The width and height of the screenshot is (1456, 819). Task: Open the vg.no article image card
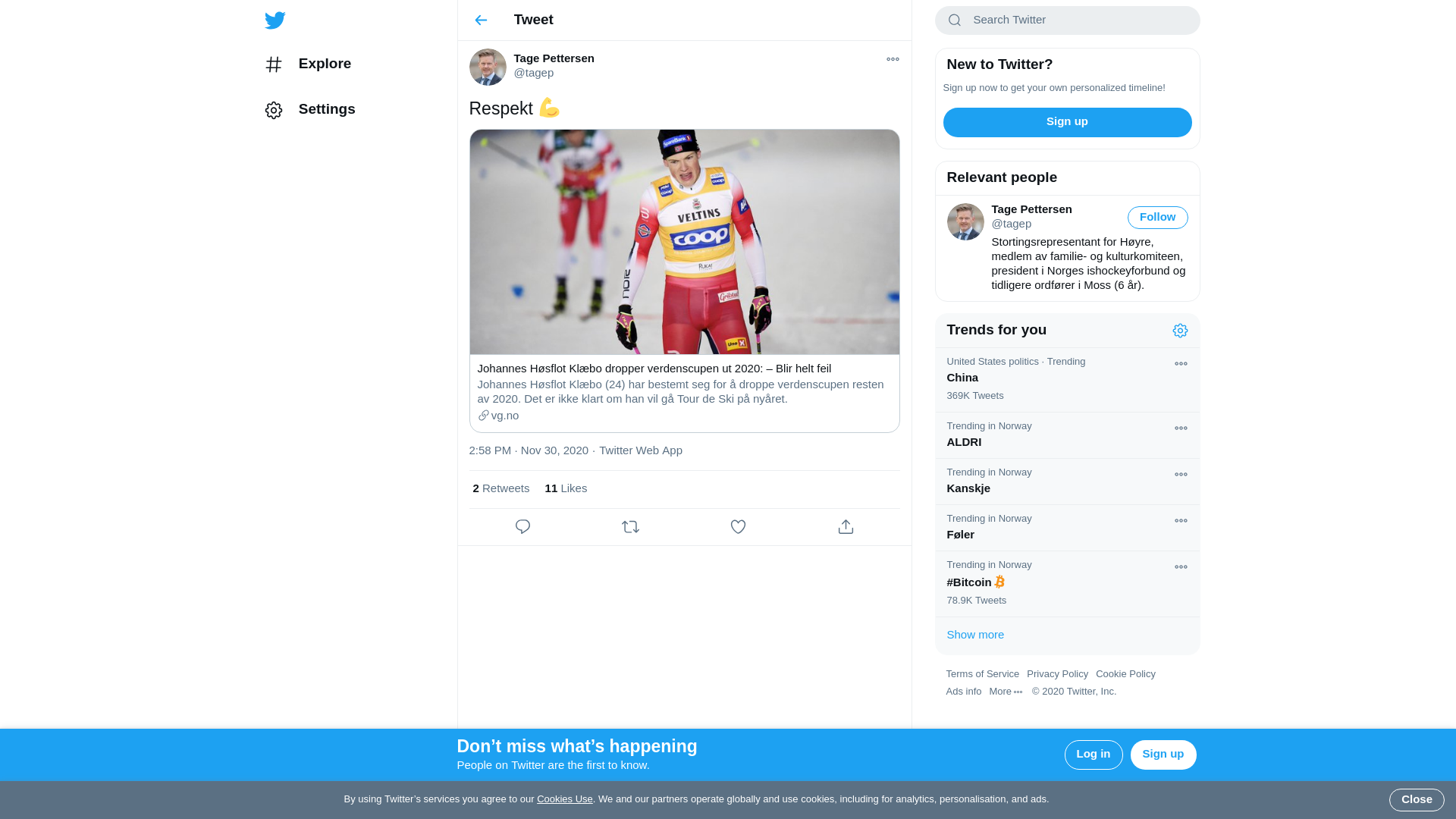684,242
